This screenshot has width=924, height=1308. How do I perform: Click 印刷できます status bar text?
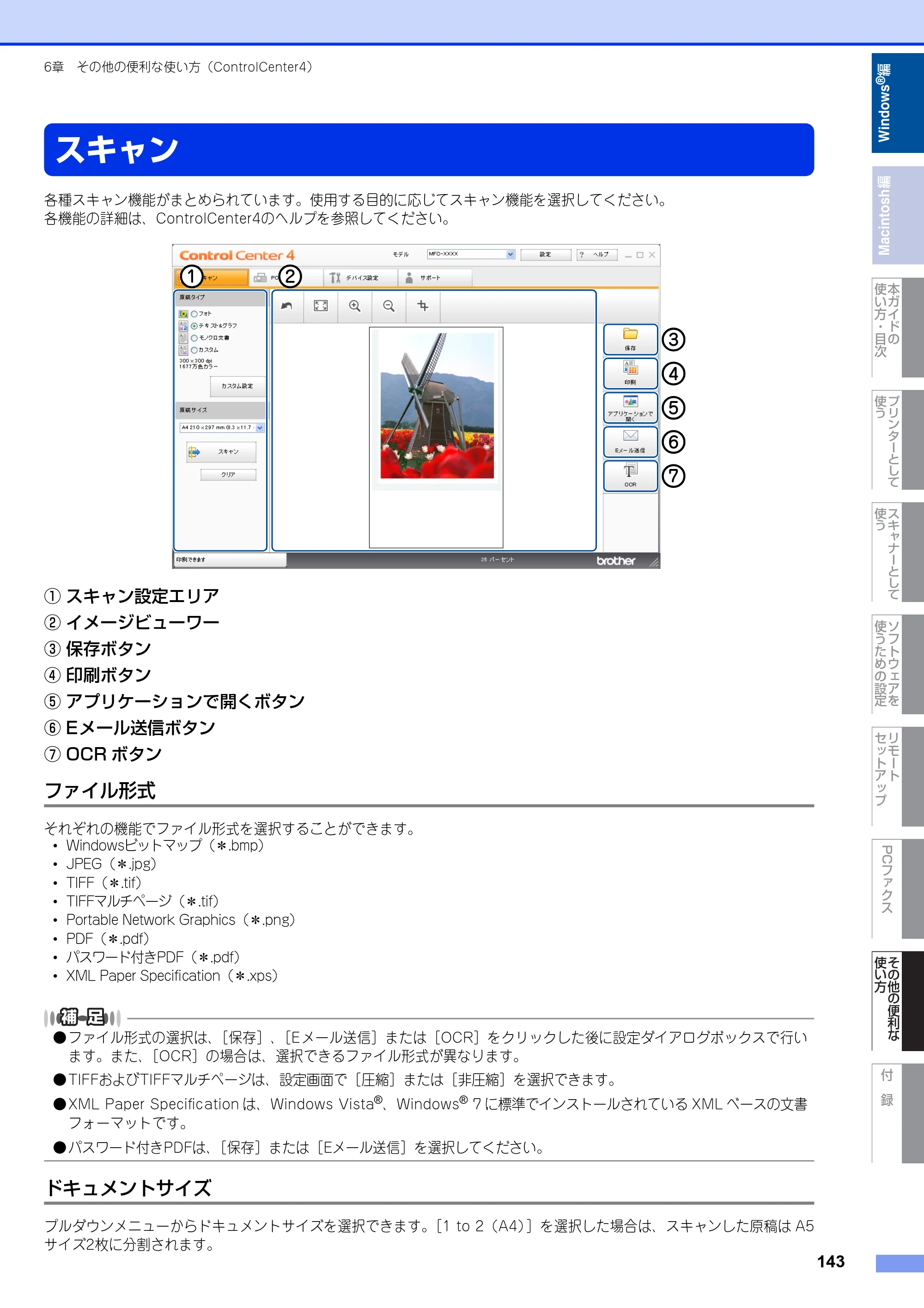pyautogui.click(x=191, y=560)
